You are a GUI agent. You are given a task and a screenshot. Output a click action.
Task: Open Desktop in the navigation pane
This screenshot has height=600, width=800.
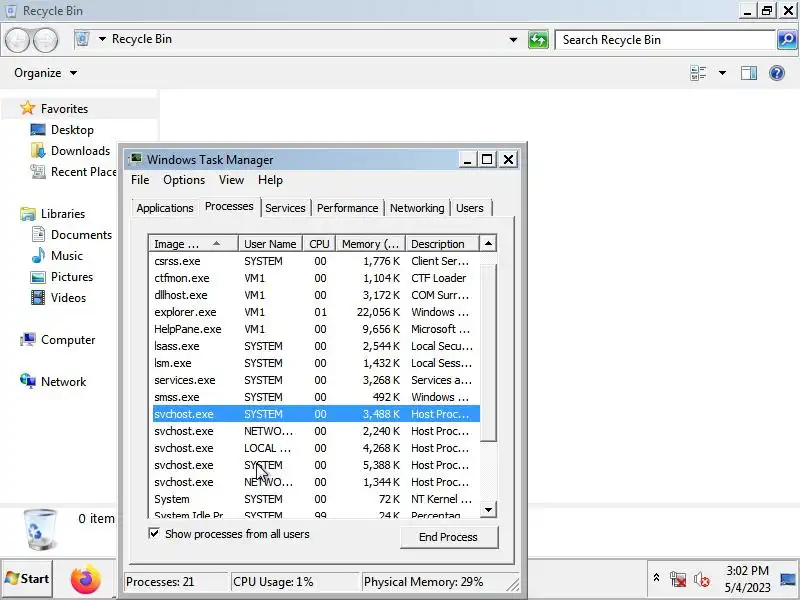click(72, 130)
